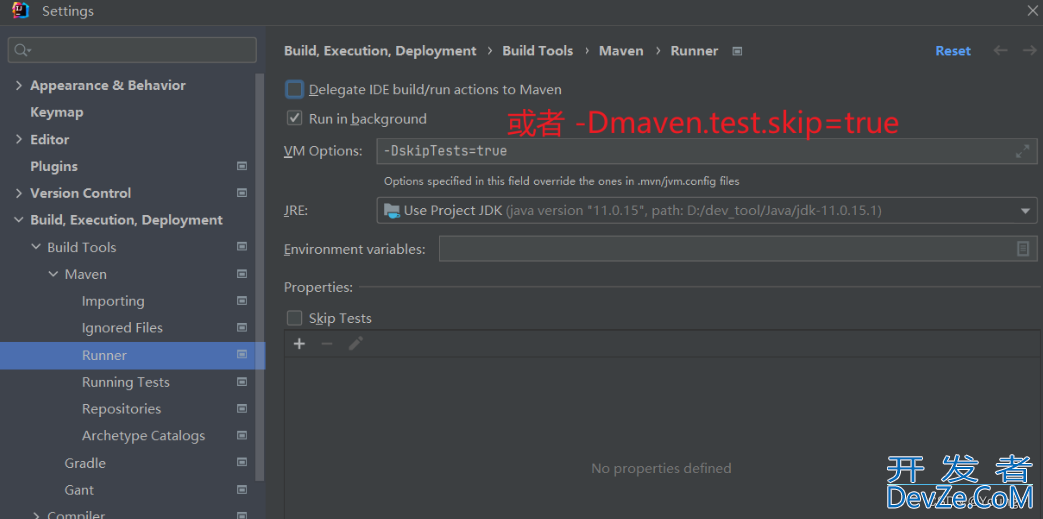The height and width of the screenshot is (519, 1043).
Task: Open Archetype Catalogs settings page
Action: point(144,436)
